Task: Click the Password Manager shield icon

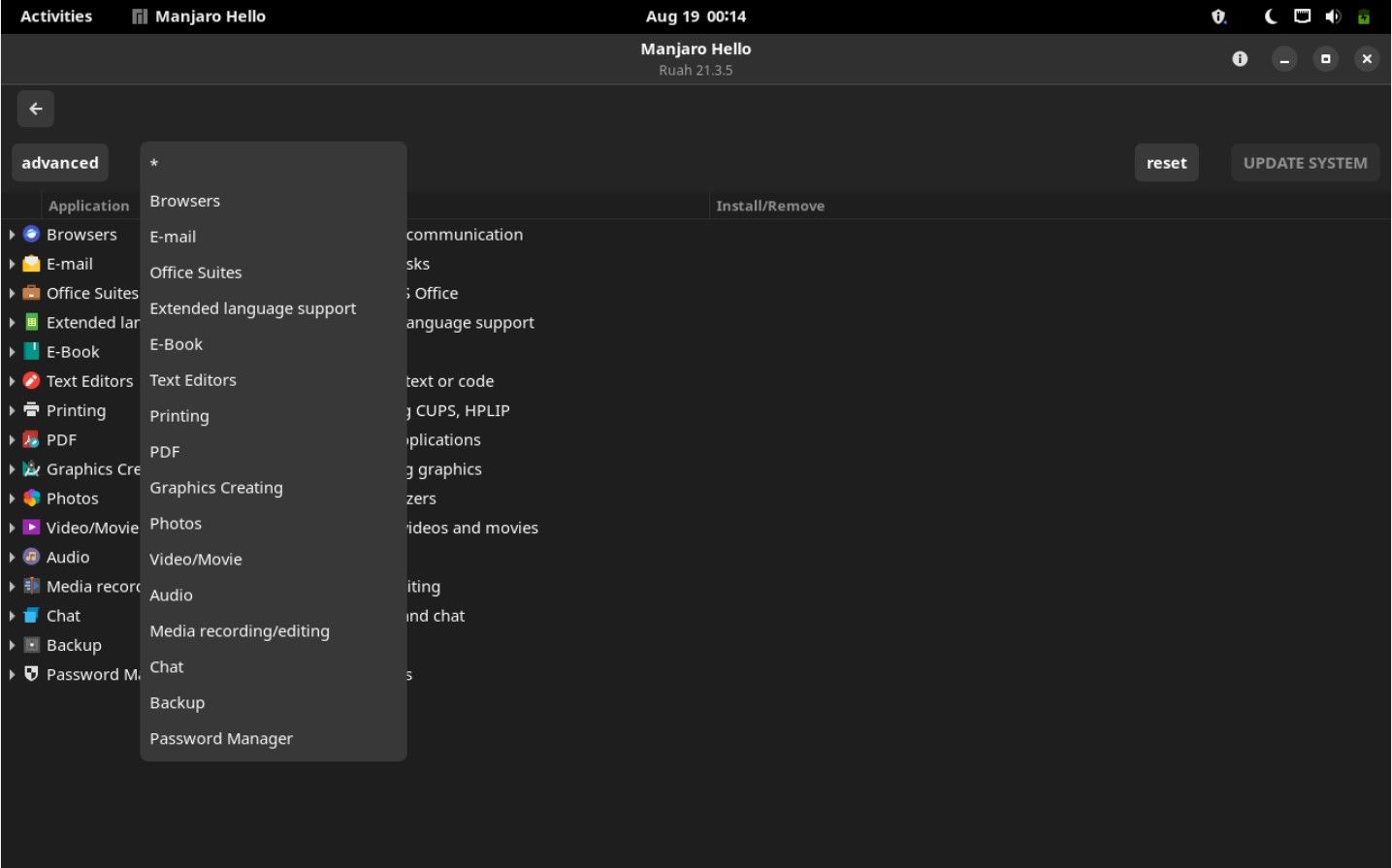Action: point(31,674)
